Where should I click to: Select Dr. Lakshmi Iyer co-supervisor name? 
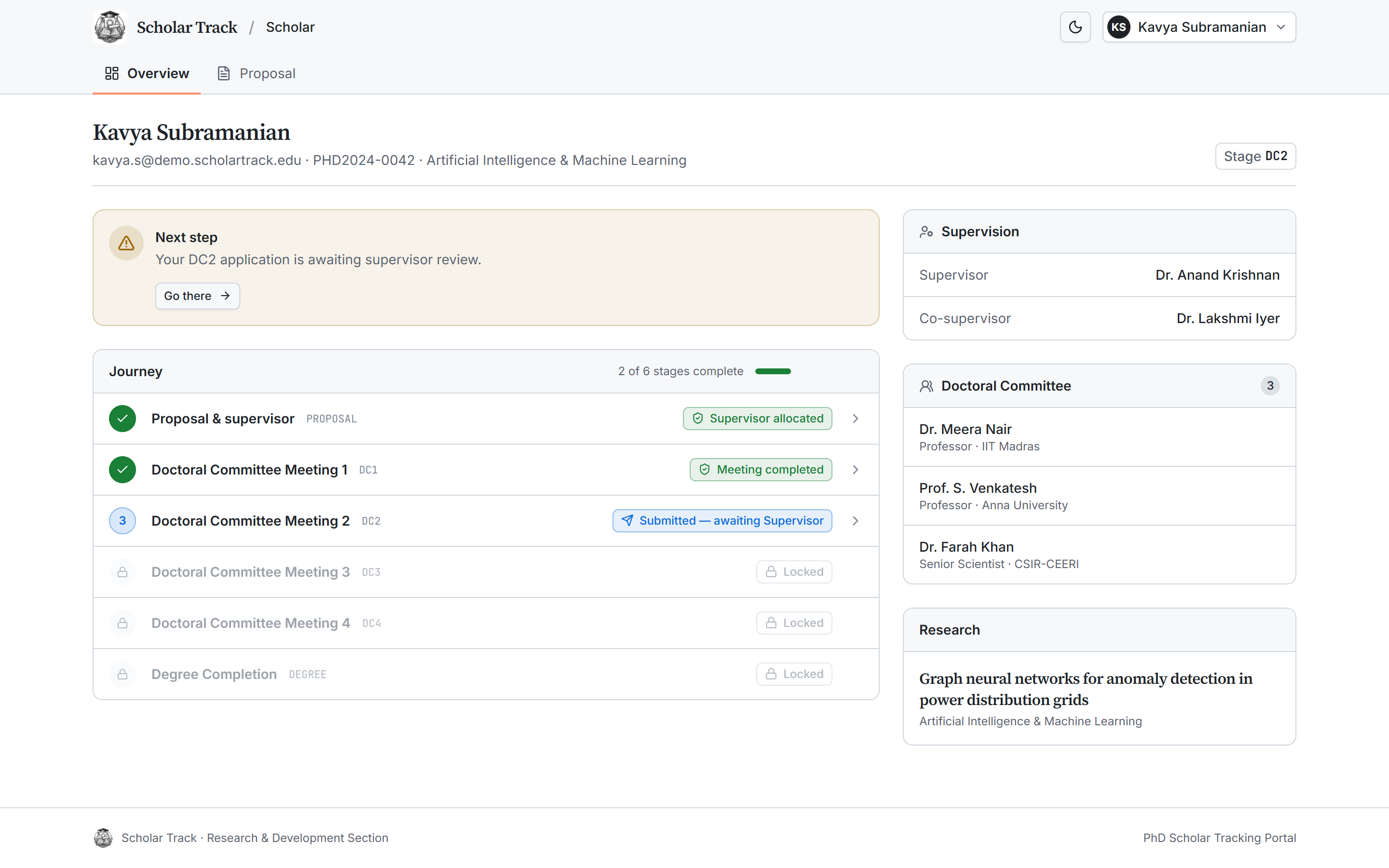coord(1228,318)
